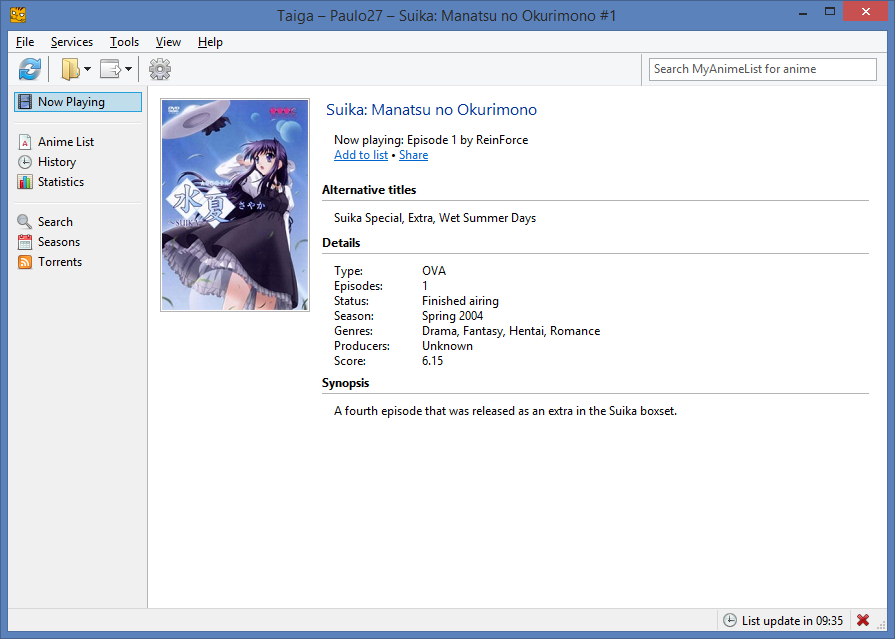
Task: Select the Torrents sidebar label
Action: coord(60,262)
